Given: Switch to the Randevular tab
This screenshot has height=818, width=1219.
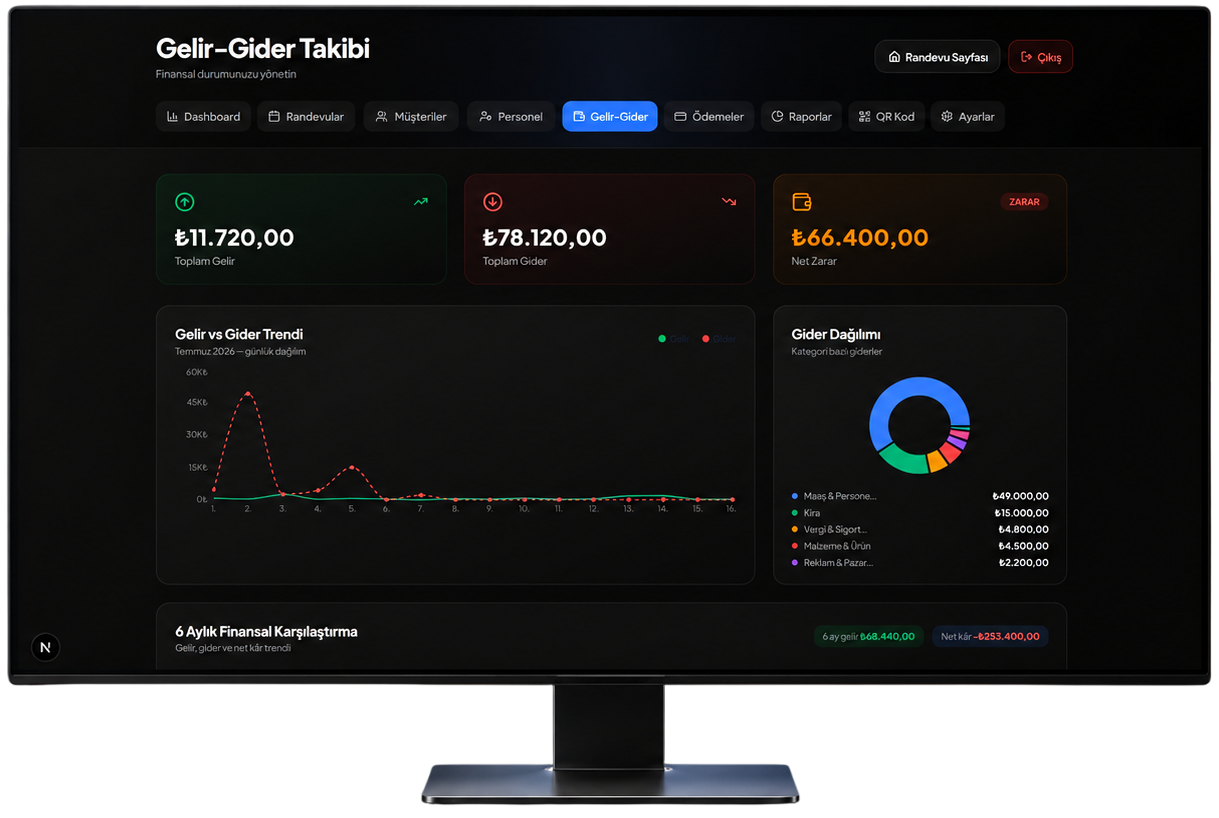Looking at the screenshot, I should 306,117.
